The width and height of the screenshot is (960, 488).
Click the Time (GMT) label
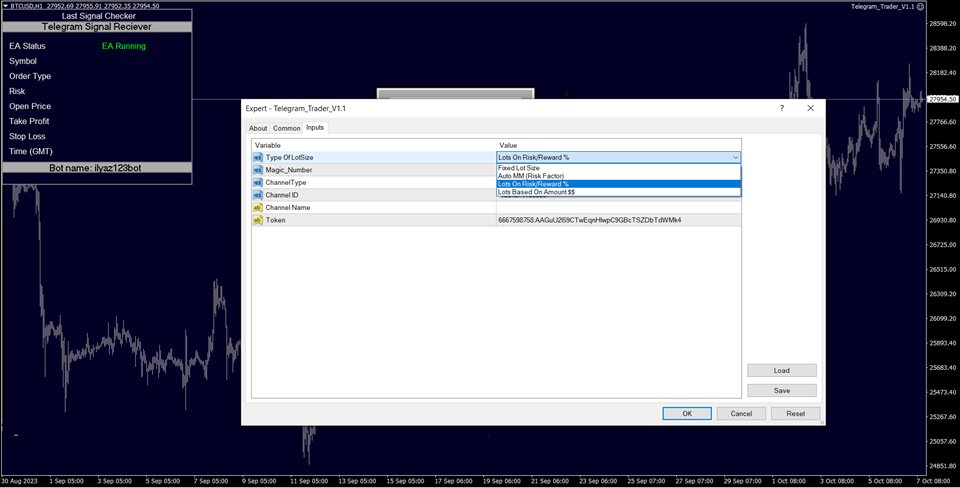point(31,151)
